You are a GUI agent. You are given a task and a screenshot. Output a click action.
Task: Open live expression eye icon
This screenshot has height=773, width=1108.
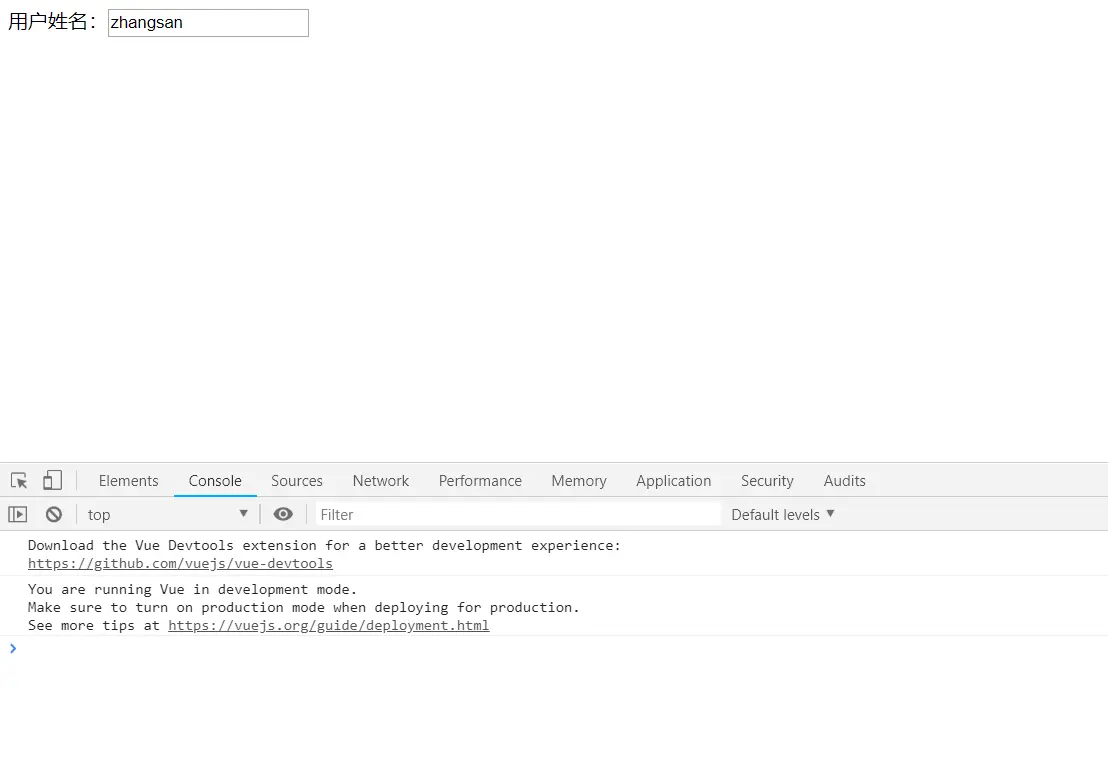click(x=283, y=514)
